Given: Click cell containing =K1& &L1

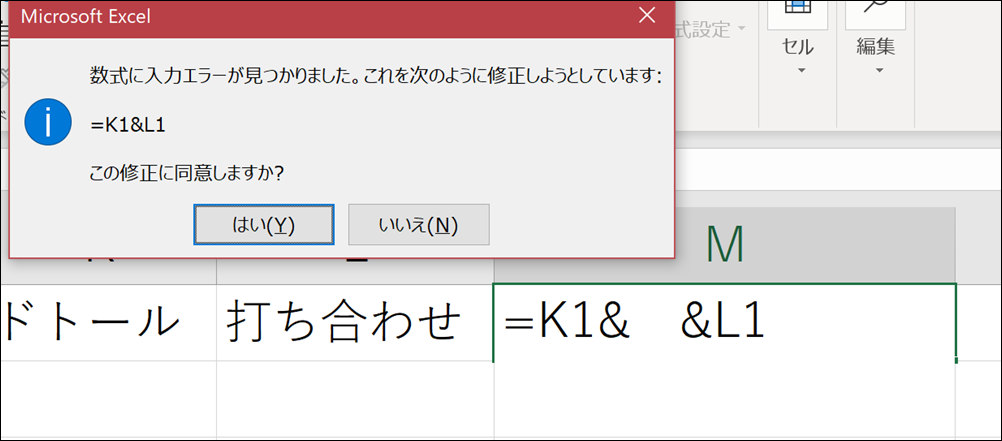Looking at the screenshot, I should coord(725,323).
